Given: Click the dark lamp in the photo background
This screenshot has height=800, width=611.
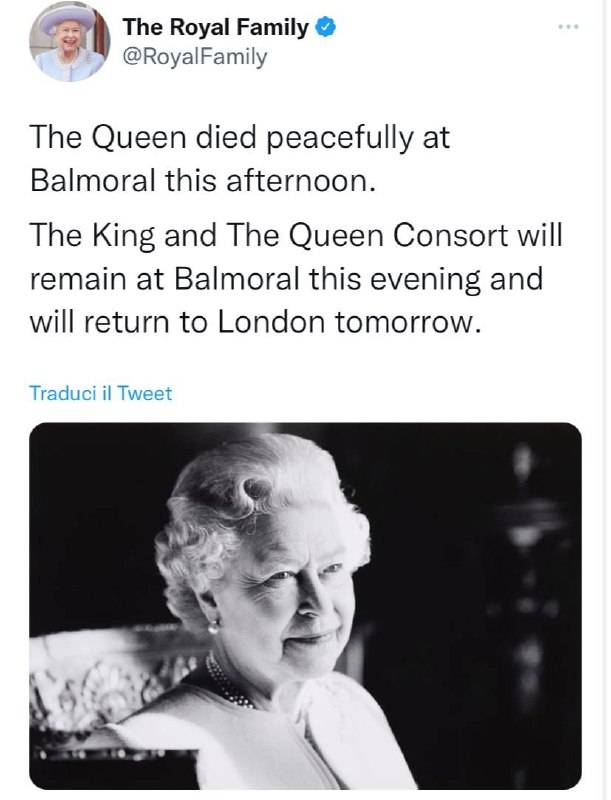Looking at the screenshot, I should [518, 520].
